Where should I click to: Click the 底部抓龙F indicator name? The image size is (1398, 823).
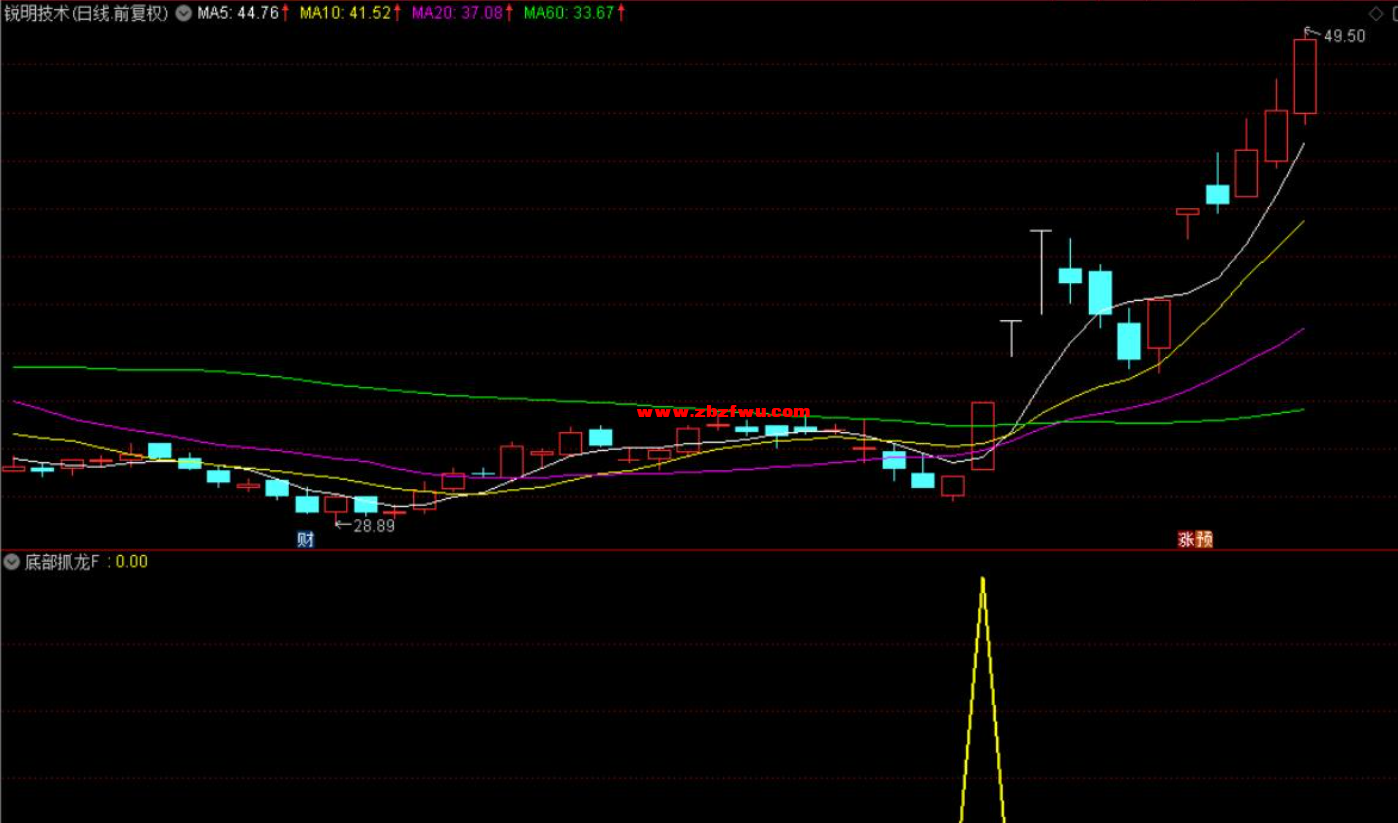point(62,562)
